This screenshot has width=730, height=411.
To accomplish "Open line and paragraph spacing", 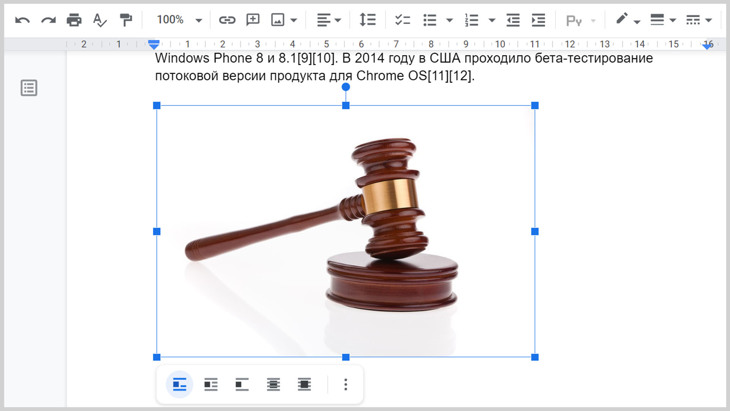I will [367, 20].
